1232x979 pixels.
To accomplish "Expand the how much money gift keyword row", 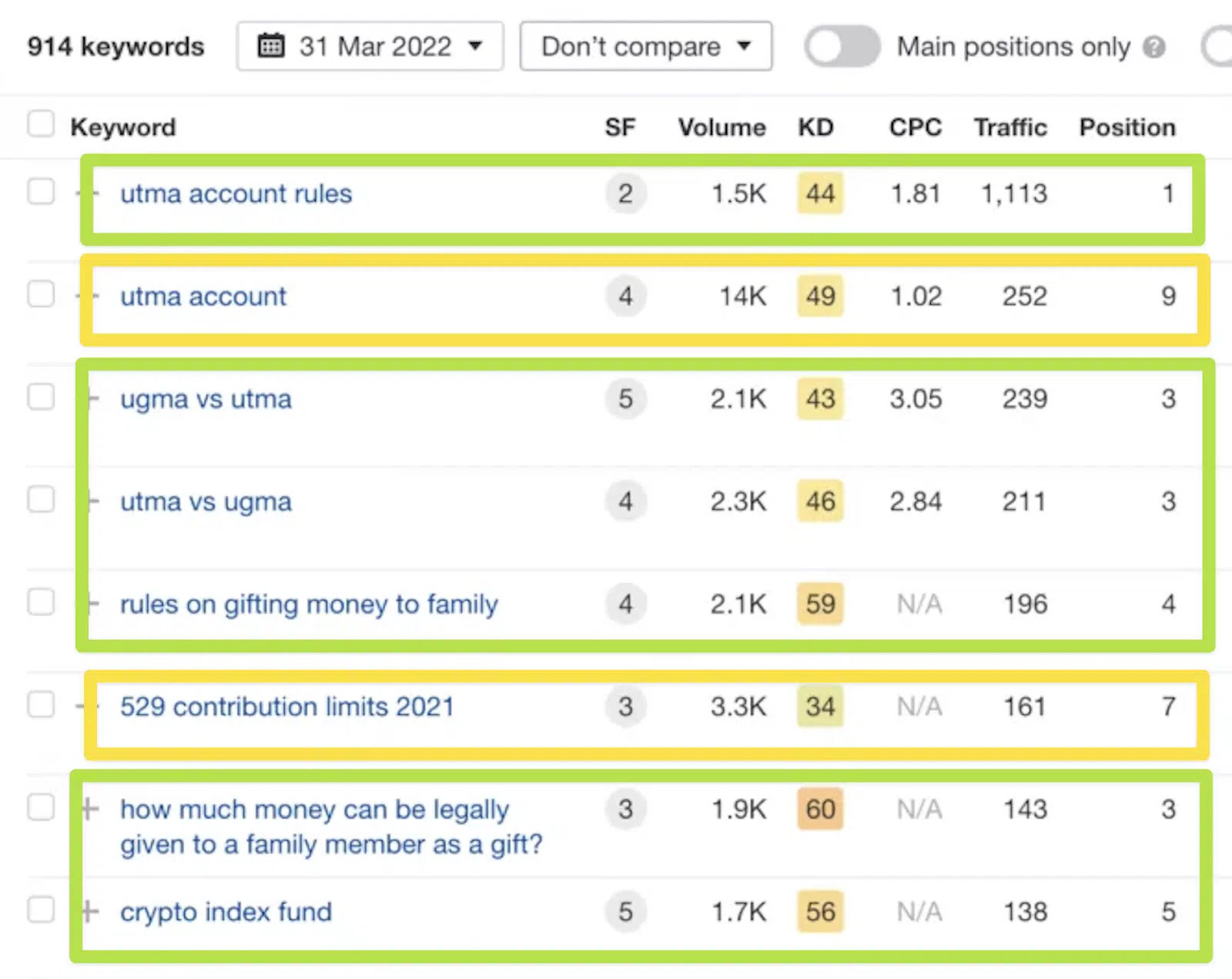I will 90,809.
